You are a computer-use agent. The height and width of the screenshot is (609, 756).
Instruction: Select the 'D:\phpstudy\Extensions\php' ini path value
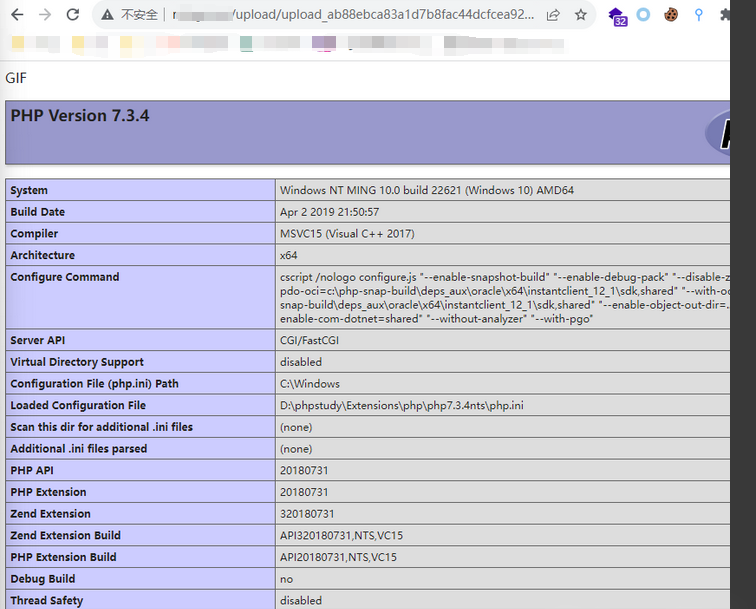tap(402, 406)
